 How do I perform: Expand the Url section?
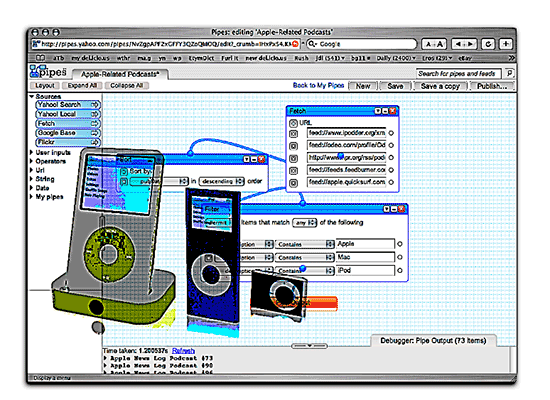pos(32,170)
